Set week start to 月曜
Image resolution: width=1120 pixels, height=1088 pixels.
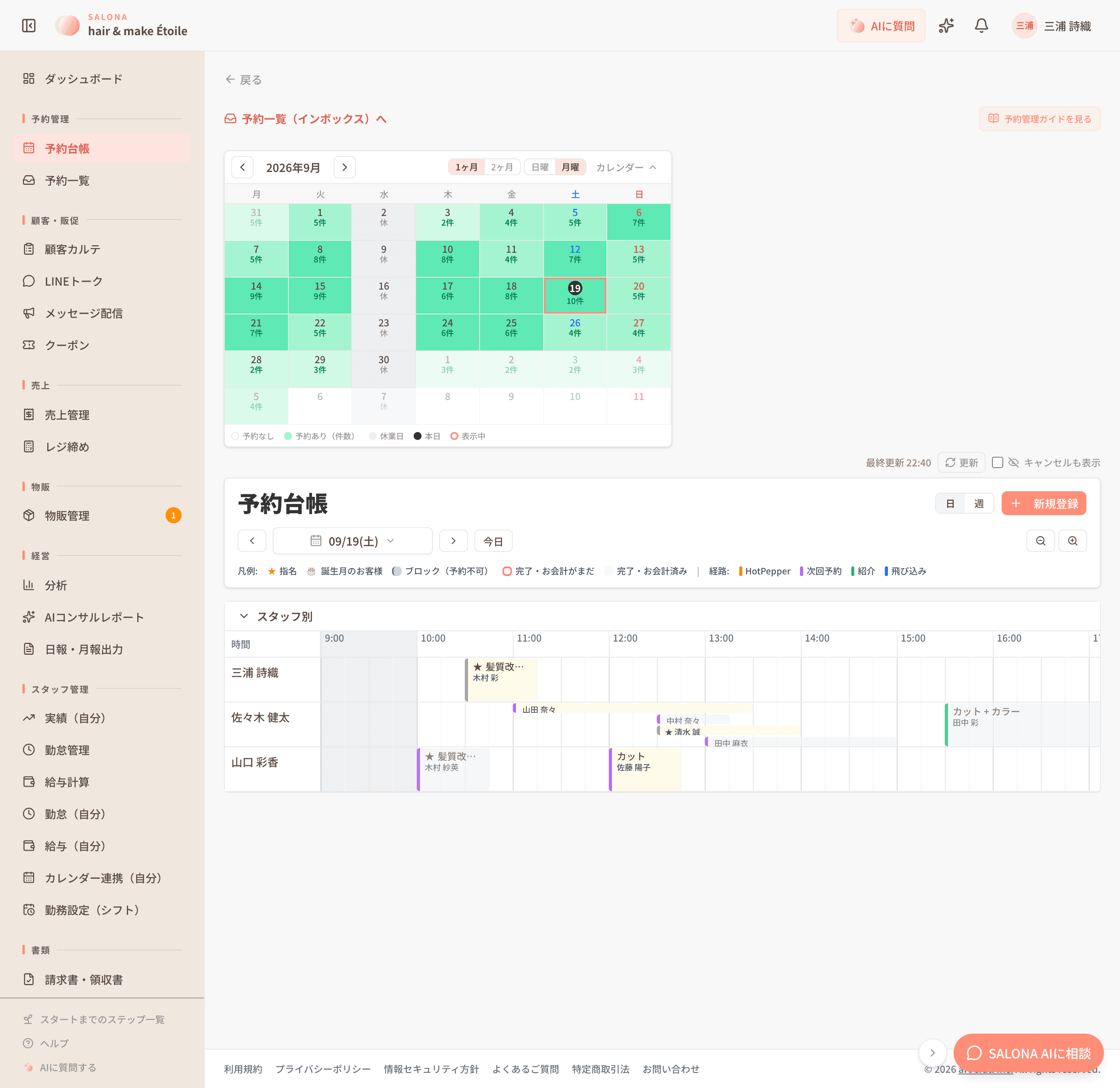tap(570, 167)
